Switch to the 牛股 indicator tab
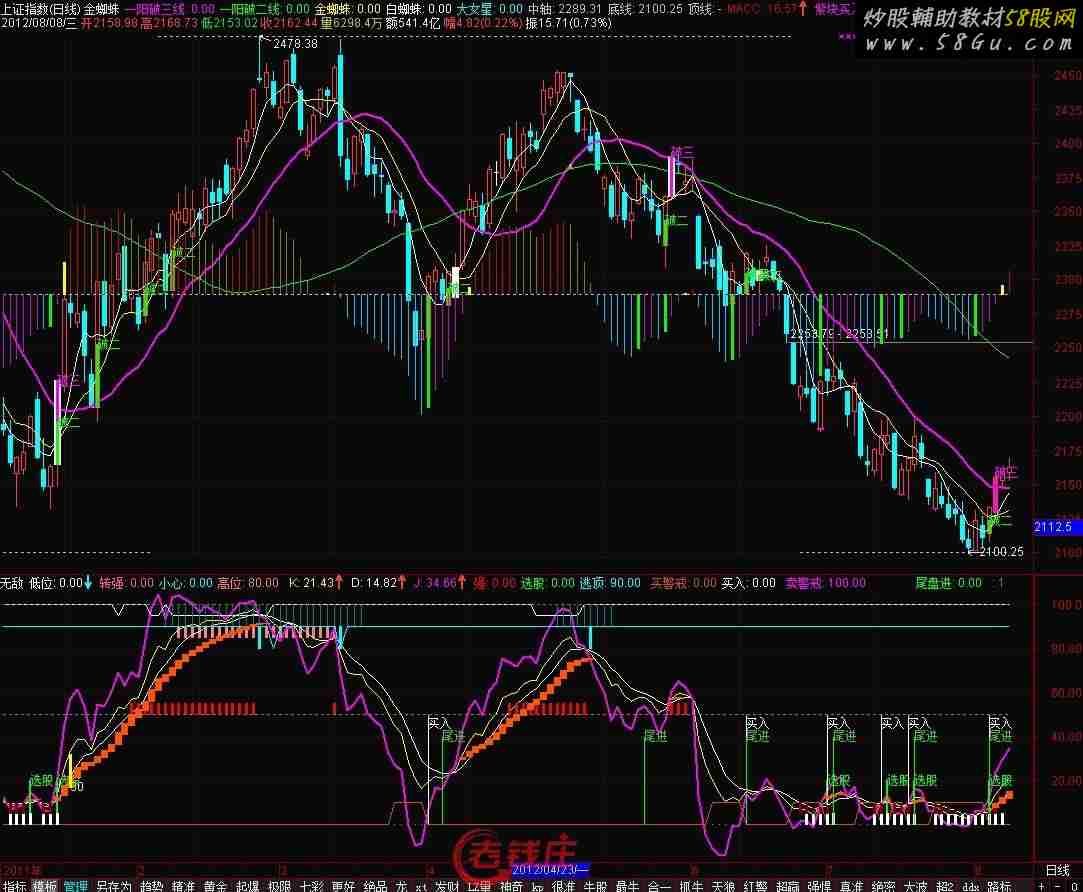The height and width of the screenshot is (892, 1083). 595,886
